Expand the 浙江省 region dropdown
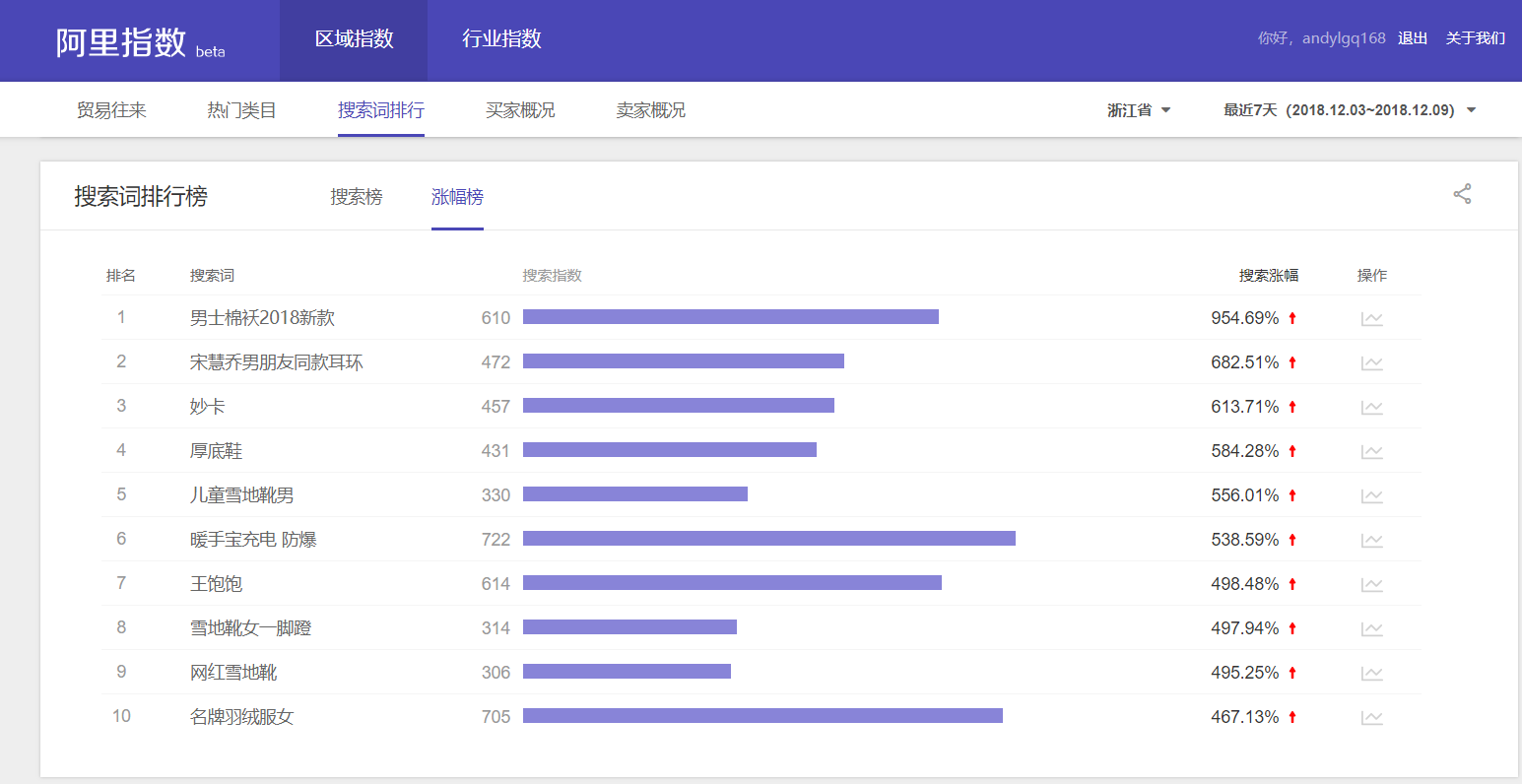This screenshot has height=784, width=1522. [1139, 110]
